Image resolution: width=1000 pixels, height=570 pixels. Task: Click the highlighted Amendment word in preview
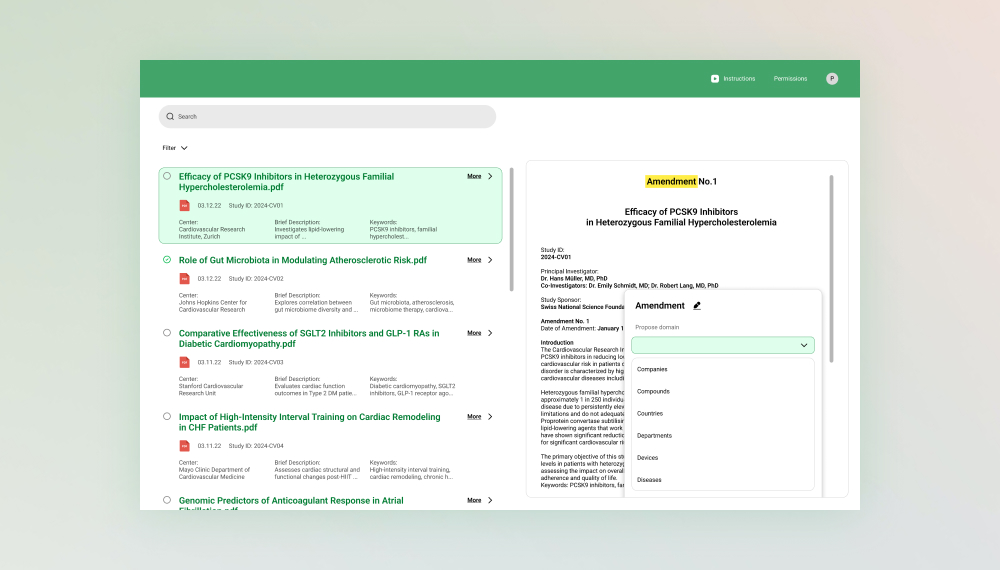coord(671,182)
